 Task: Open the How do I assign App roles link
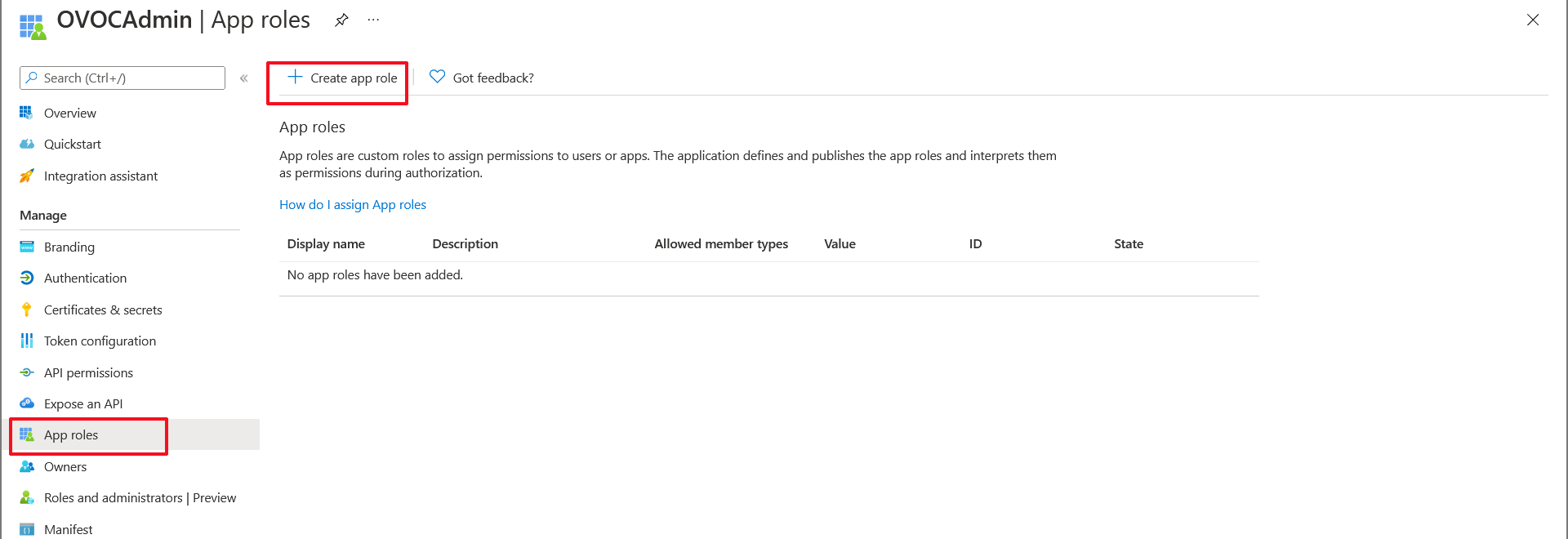tap(352, 205)
